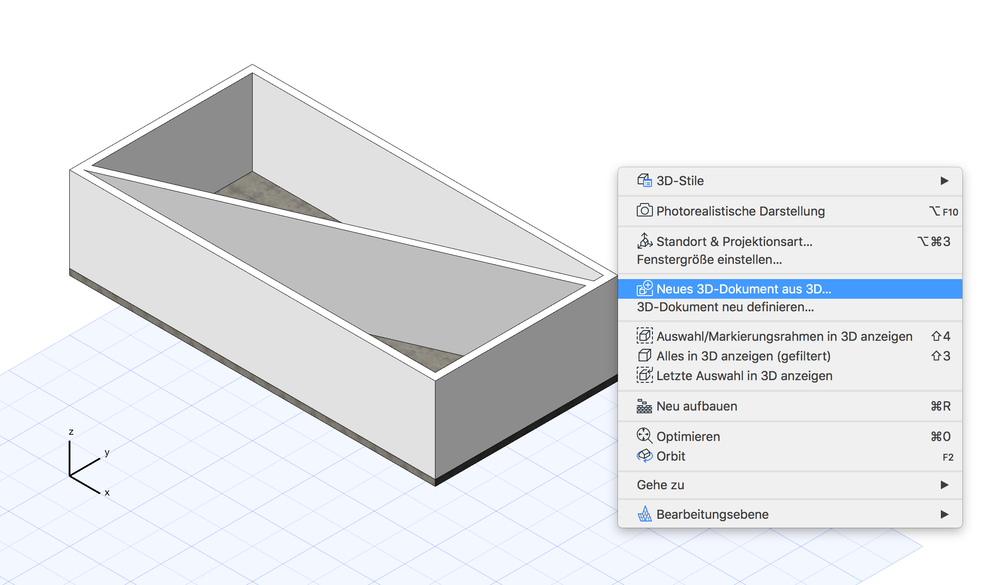The image size is (999, 585).
Task: Open the Gehe zu submenu
Action: point(790,485)
